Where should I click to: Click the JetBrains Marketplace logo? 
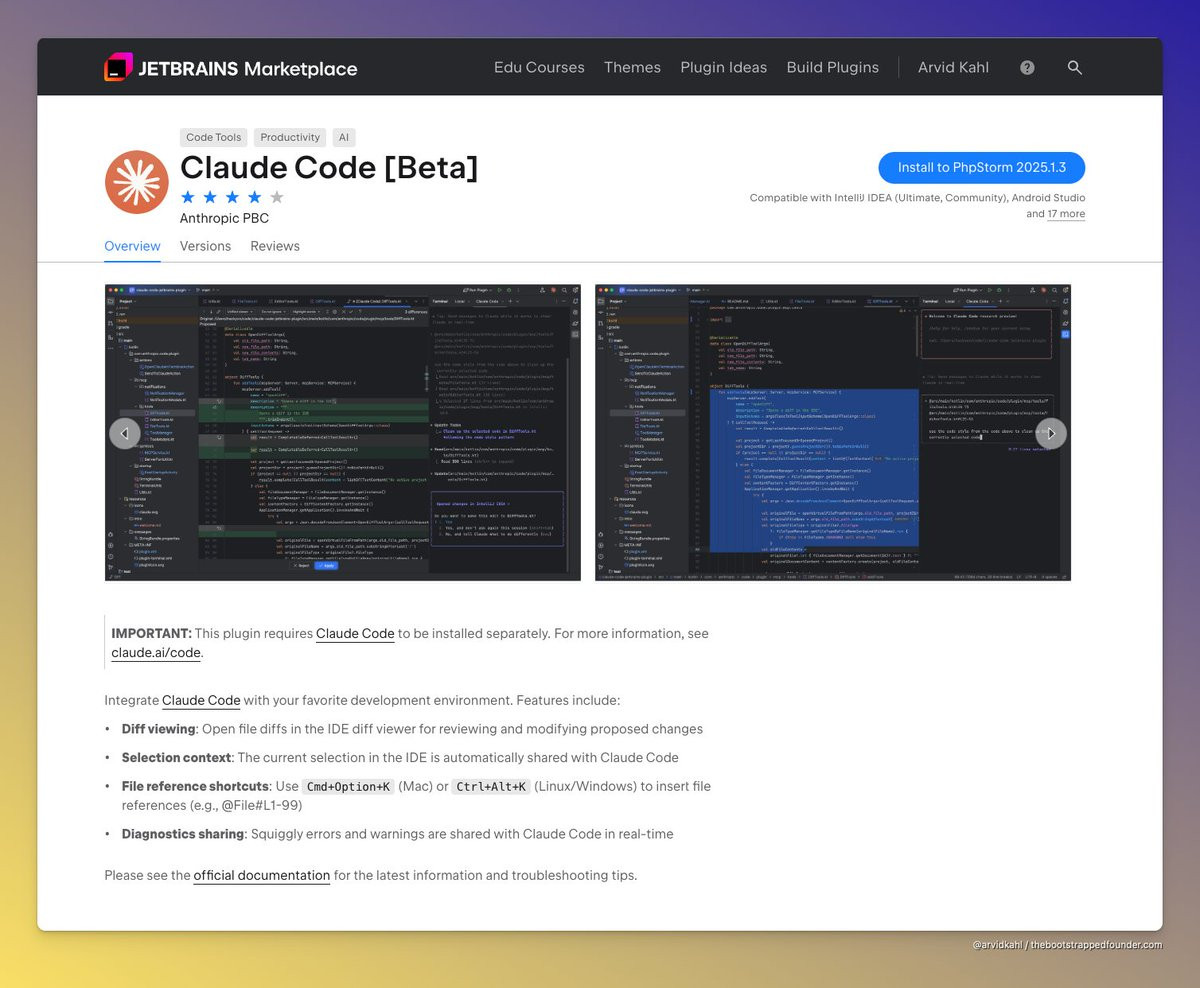[x=231, y=68]
